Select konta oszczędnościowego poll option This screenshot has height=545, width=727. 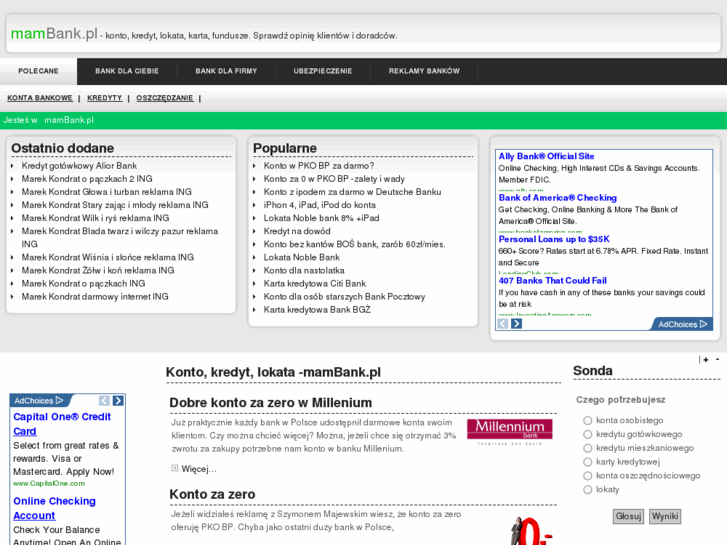[587, 476]
